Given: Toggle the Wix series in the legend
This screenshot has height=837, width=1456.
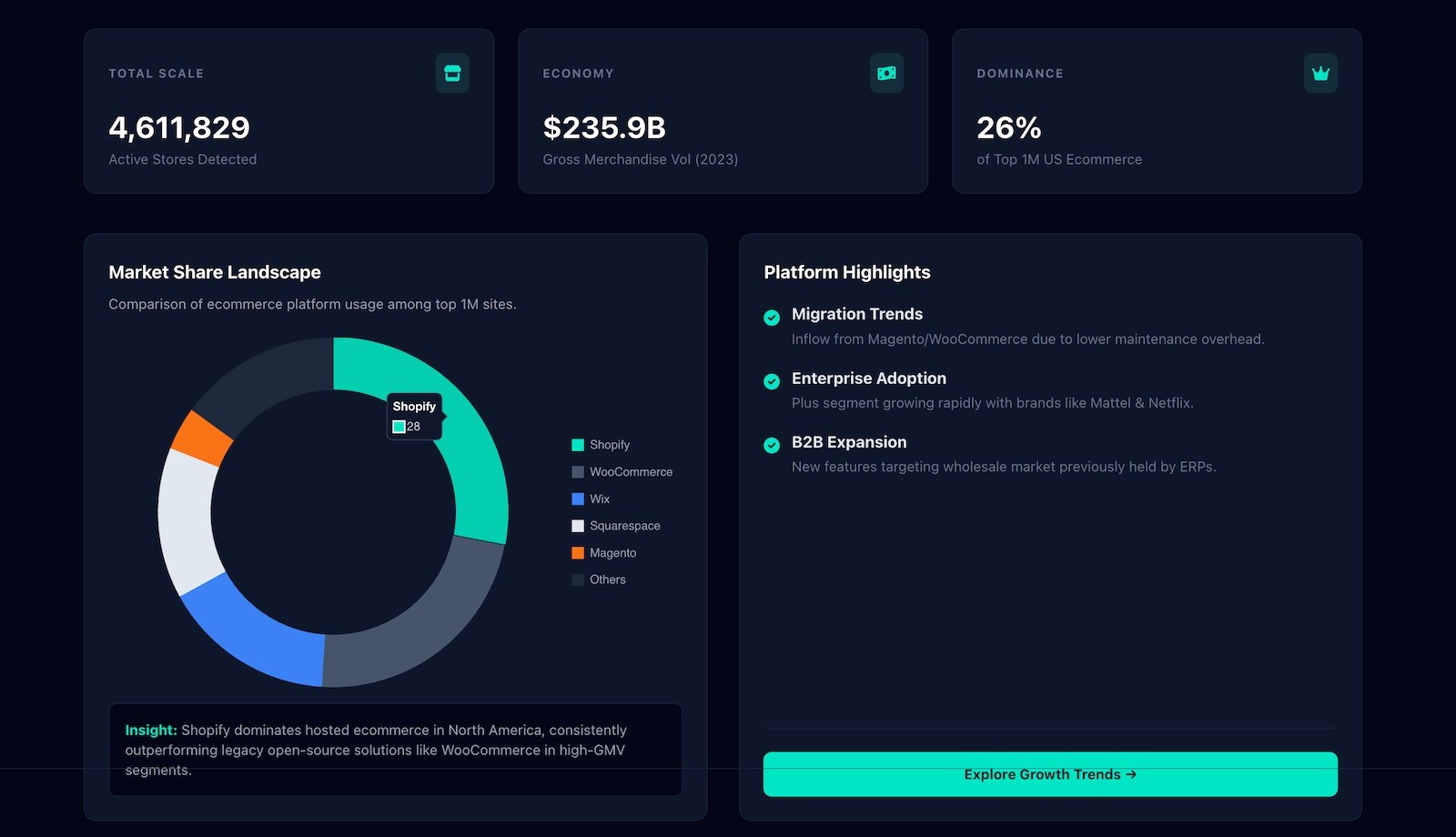Looking at the screenshot, I should 591,499.
